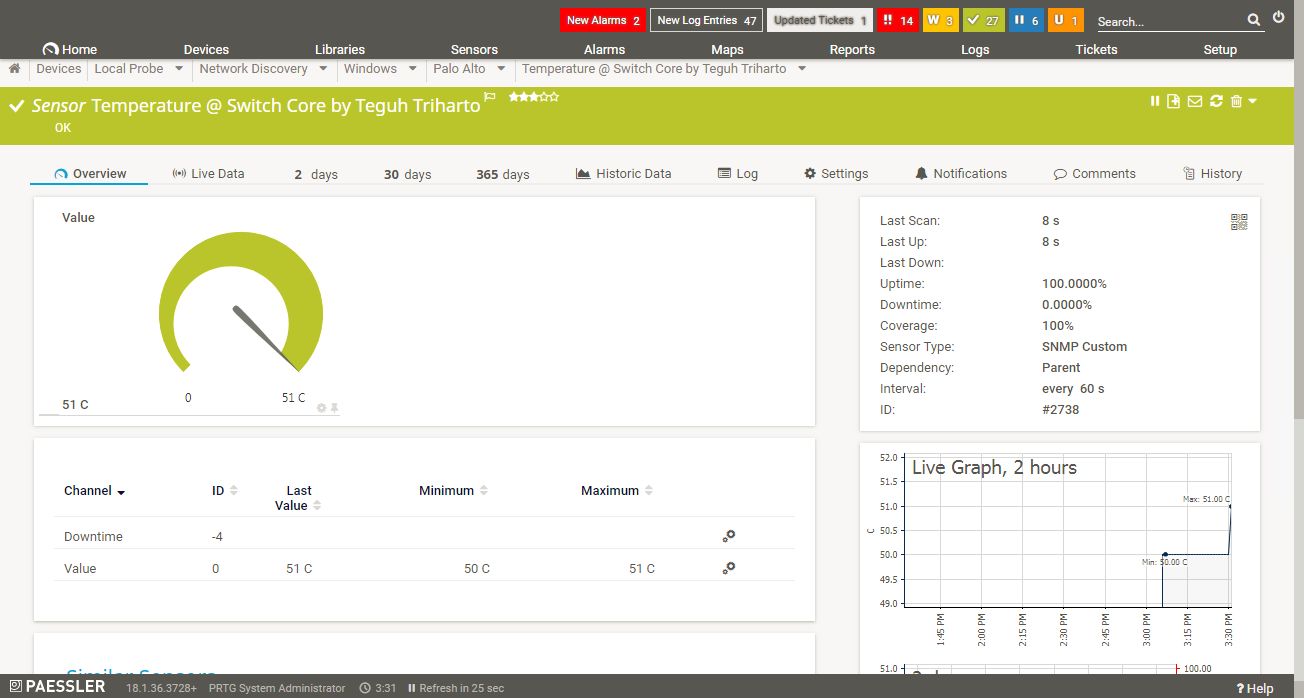
Task: Delete the sensor using the trash icon
Action: pyautogui.click(x=1235, y=100)
